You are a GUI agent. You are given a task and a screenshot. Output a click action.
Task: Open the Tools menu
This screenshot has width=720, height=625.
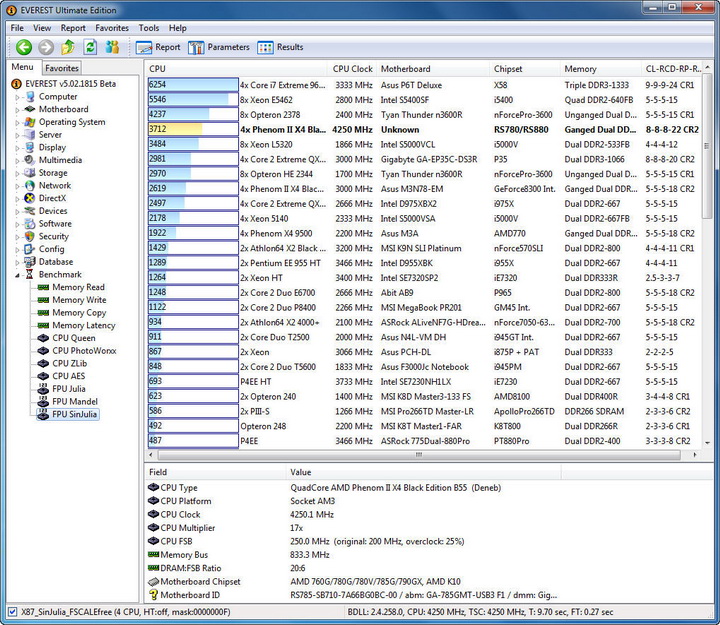click(x=149, y=28)
